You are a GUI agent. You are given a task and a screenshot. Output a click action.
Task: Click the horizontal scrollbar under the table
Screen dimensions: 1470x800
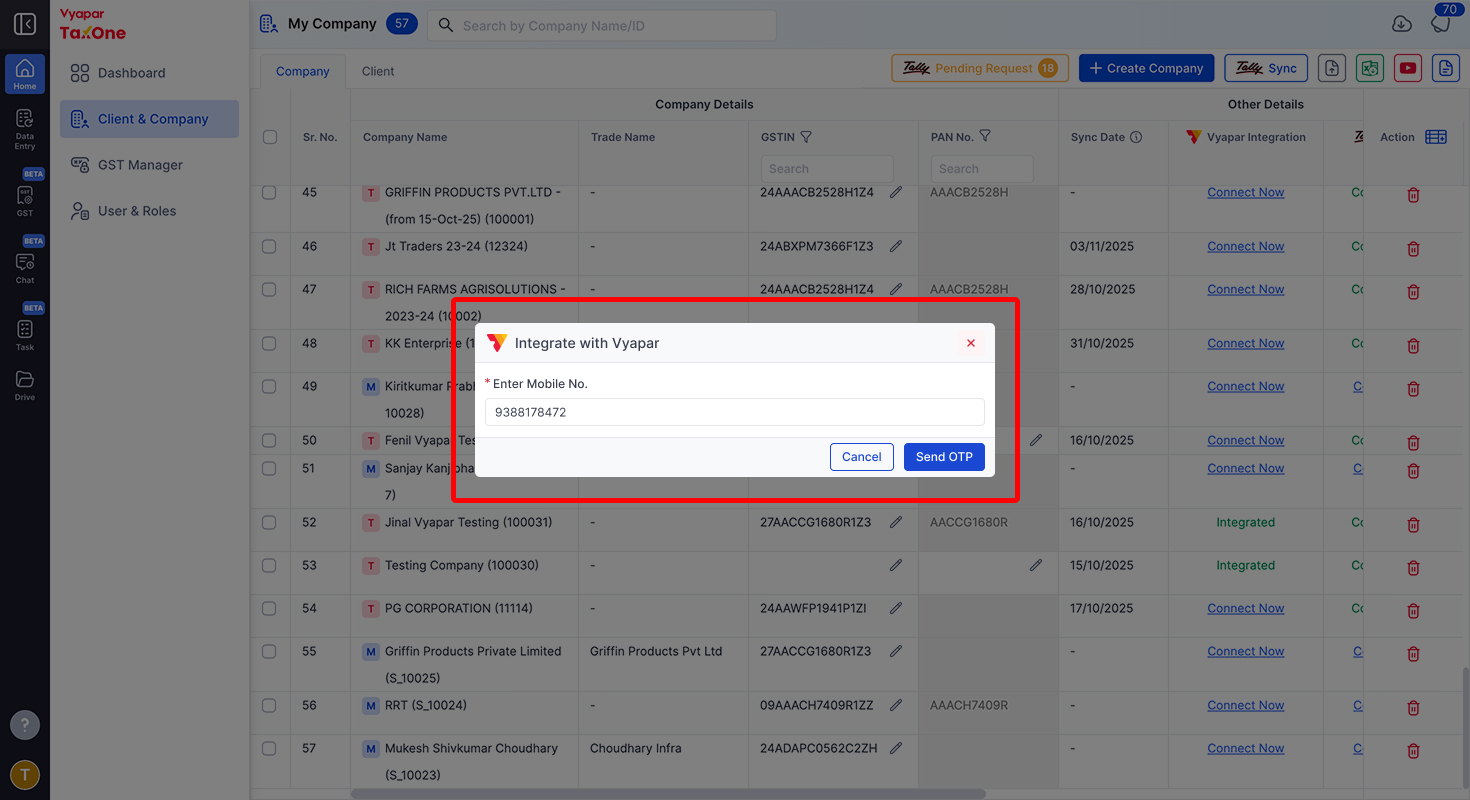pos(668,794)
